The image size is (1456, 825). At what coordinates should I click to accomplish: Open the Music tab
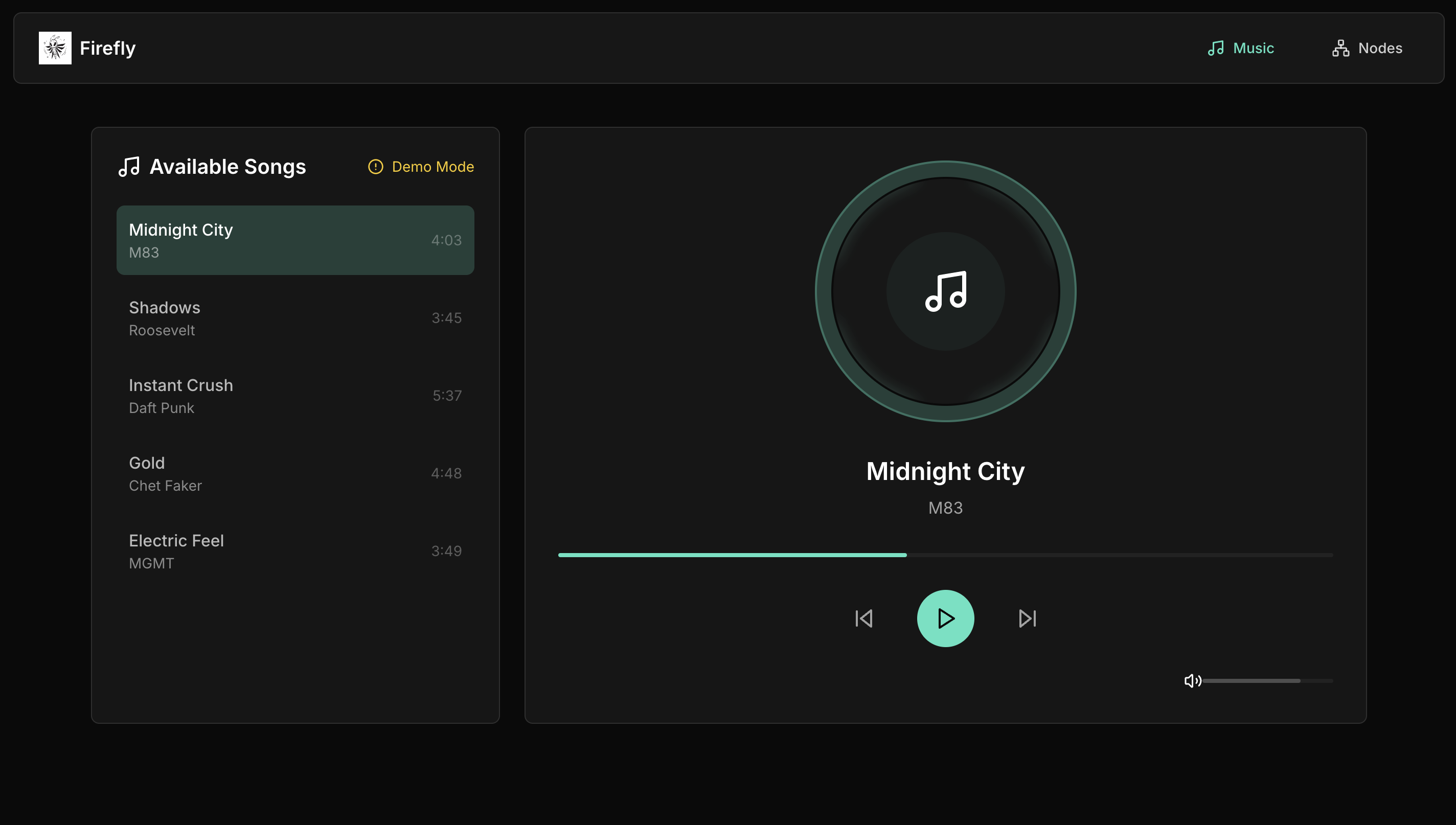pos(1240,48)
